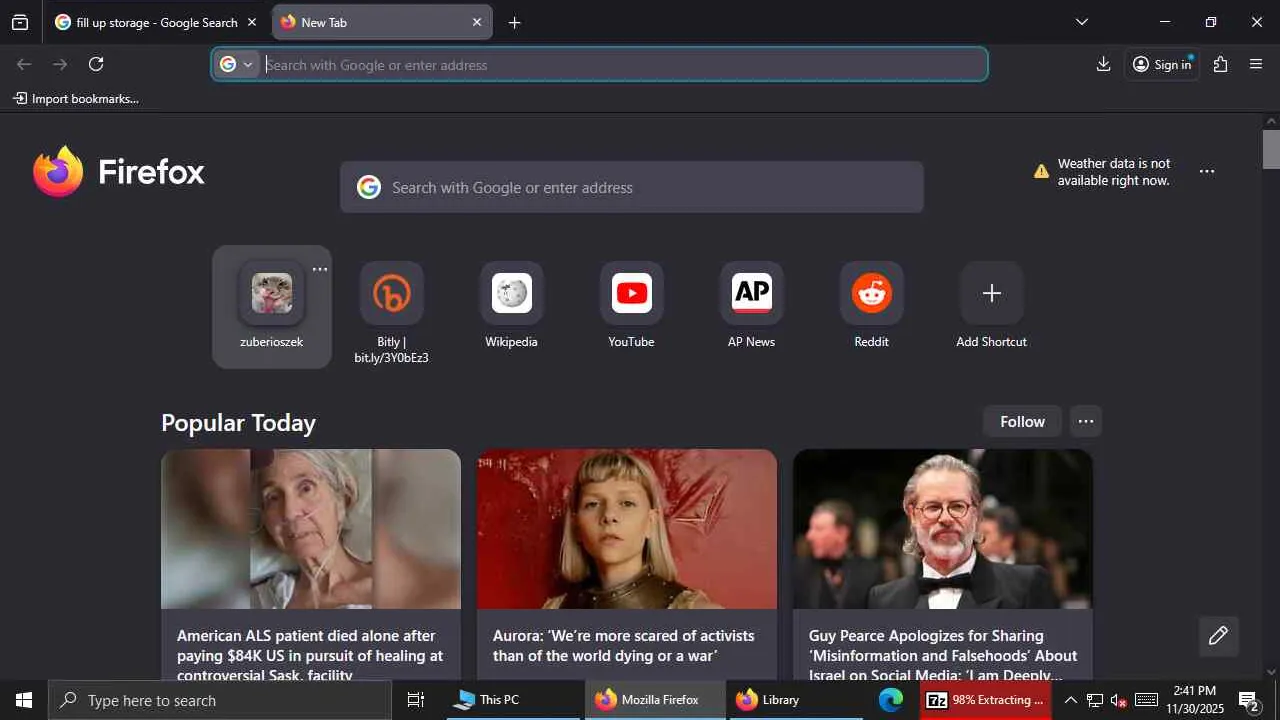The height and width of the screenshot is (720, 1280).
Task: Go forward one page
Action: 60,64
